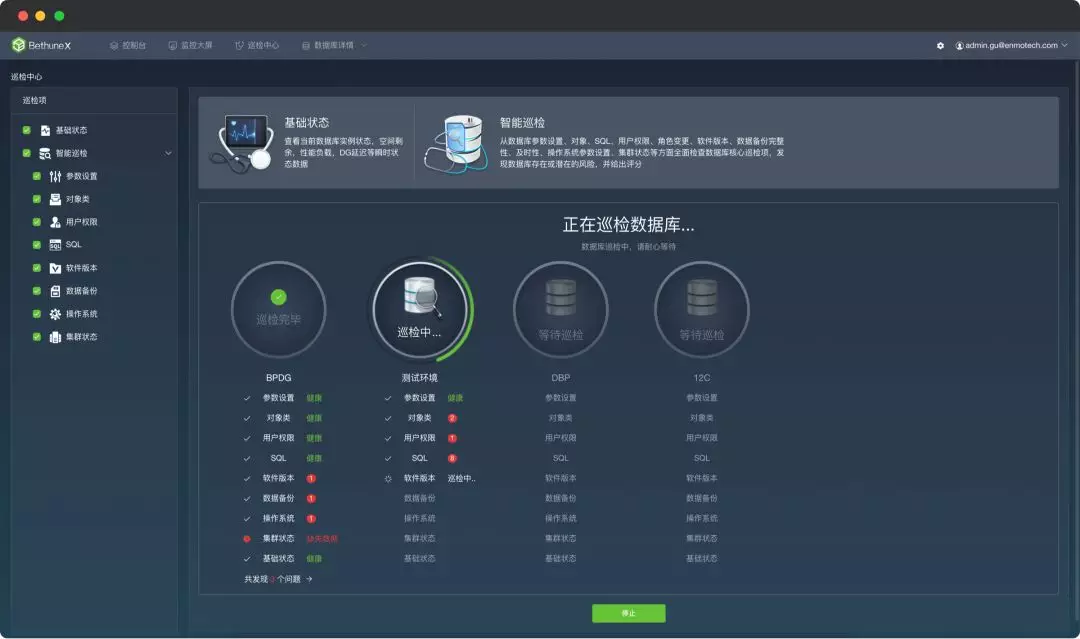
Task: Click the macOS green fullscreen window button
Action: 59,16
